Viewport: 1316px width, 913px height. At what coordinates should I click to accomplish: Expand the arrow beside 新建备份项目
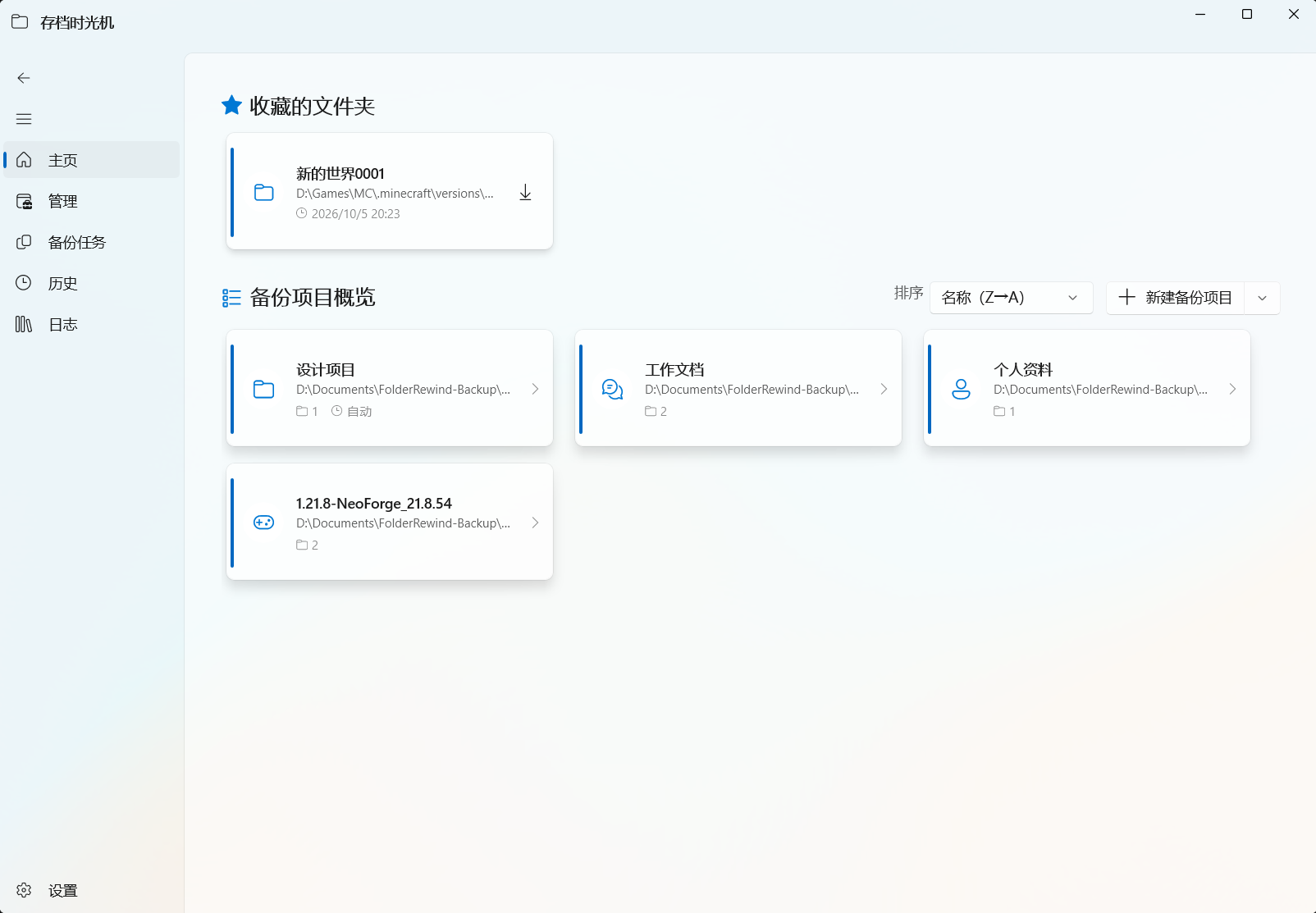pyautogui.click(x=1263, y=298)
